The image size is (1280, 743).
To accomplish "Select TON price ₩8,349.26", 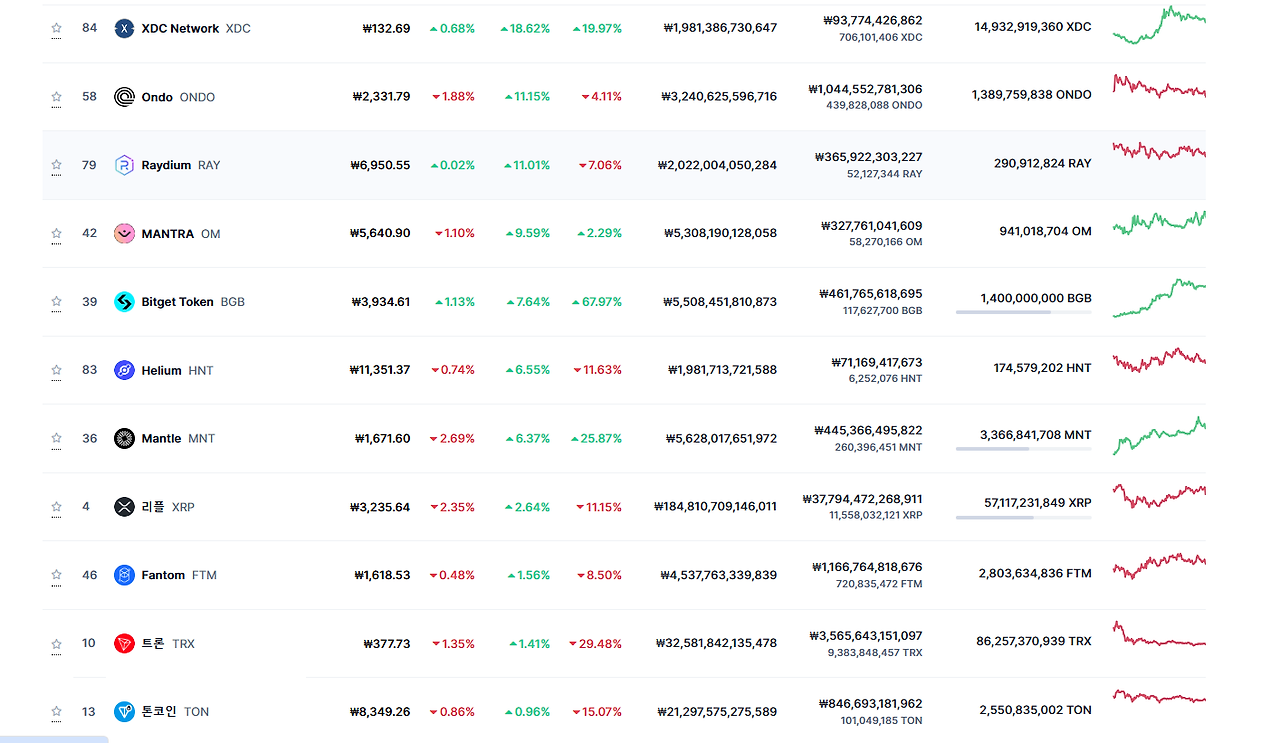I will click(380, 712).
